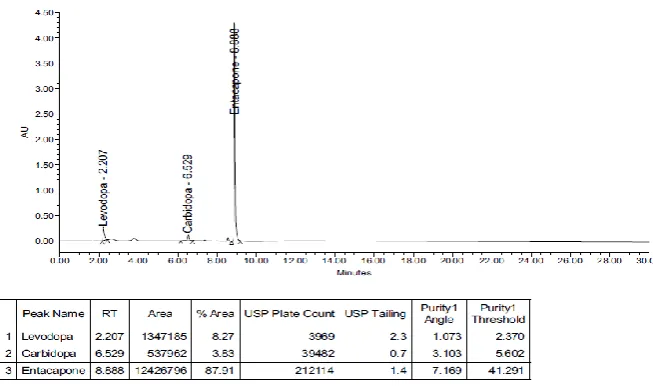Select Levodopa's Area value cell
The height and width of the screenshot is (386, 653).
point(164,336)
